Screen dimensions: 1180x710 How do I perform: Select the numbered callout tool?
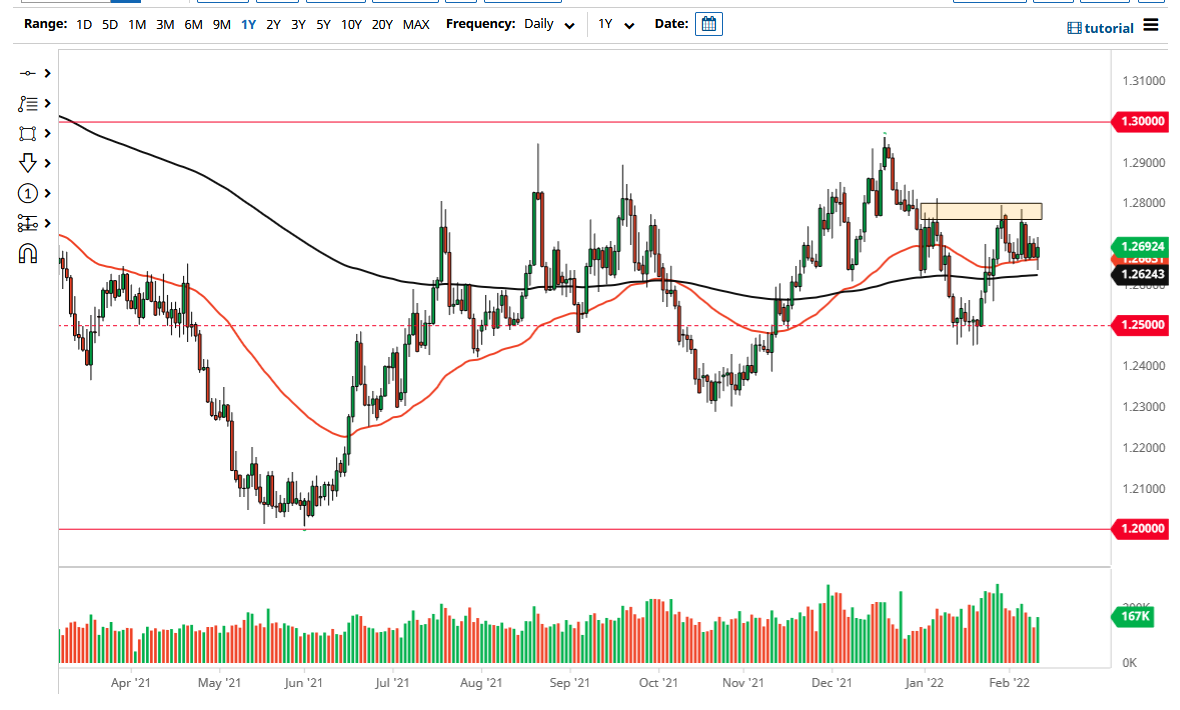pos(28,193)
